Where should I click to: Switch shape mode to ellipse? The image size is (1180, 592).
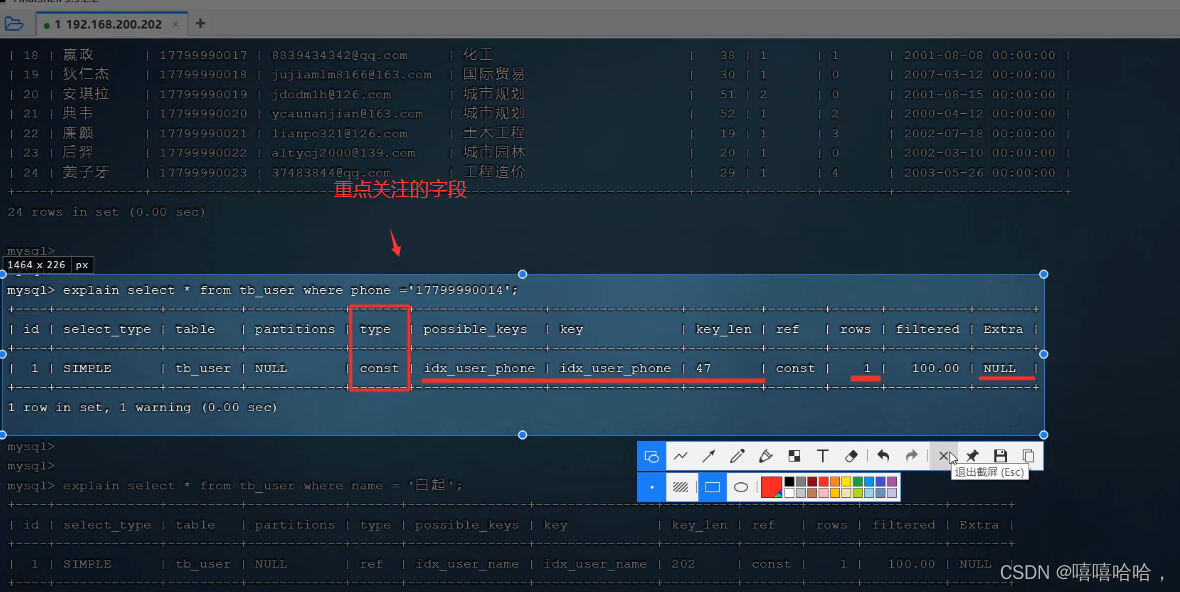(x=742, y=487)
